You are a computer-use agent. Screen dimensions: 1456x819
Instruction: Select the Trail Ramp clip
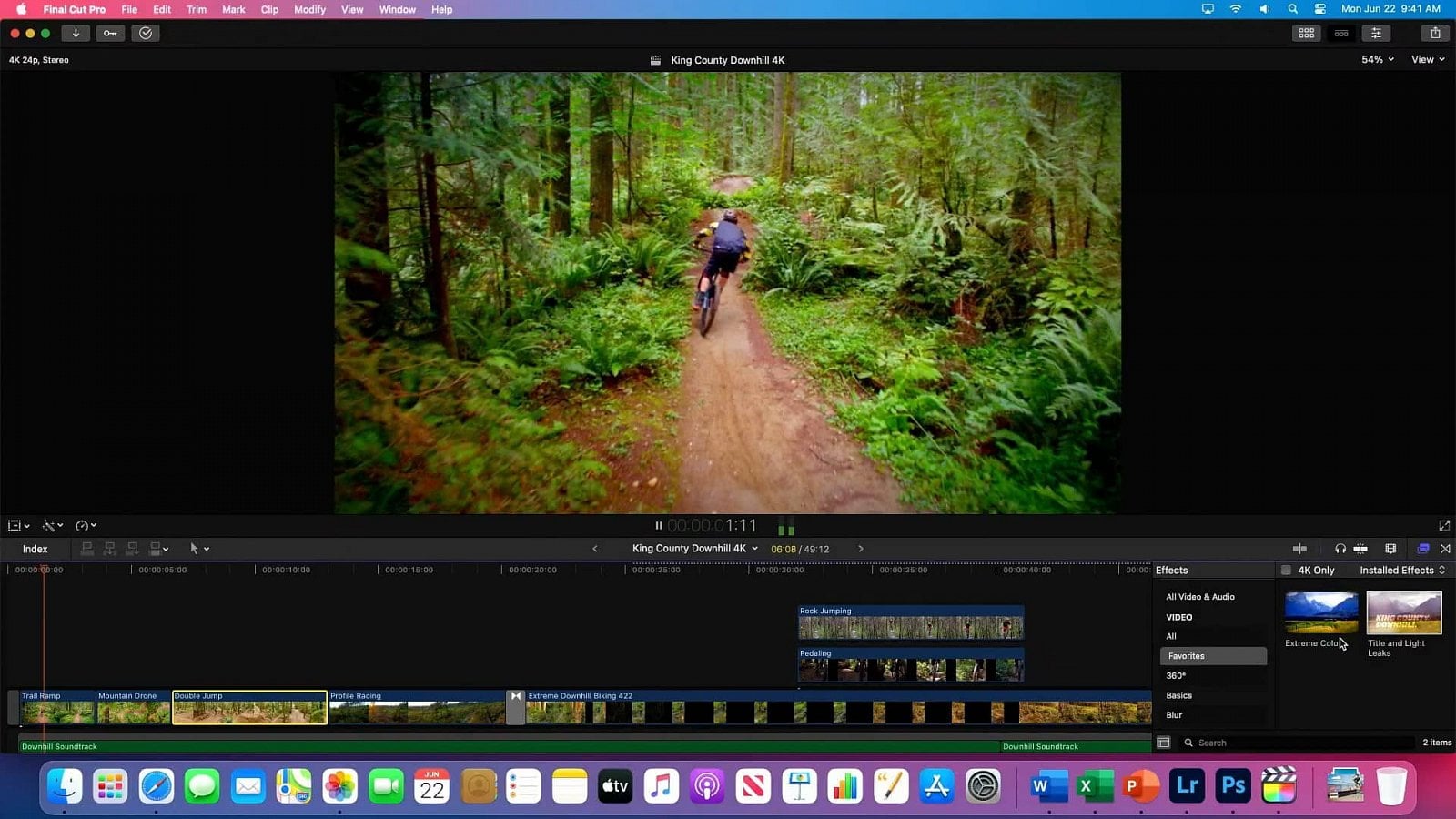tap(57, 707)
